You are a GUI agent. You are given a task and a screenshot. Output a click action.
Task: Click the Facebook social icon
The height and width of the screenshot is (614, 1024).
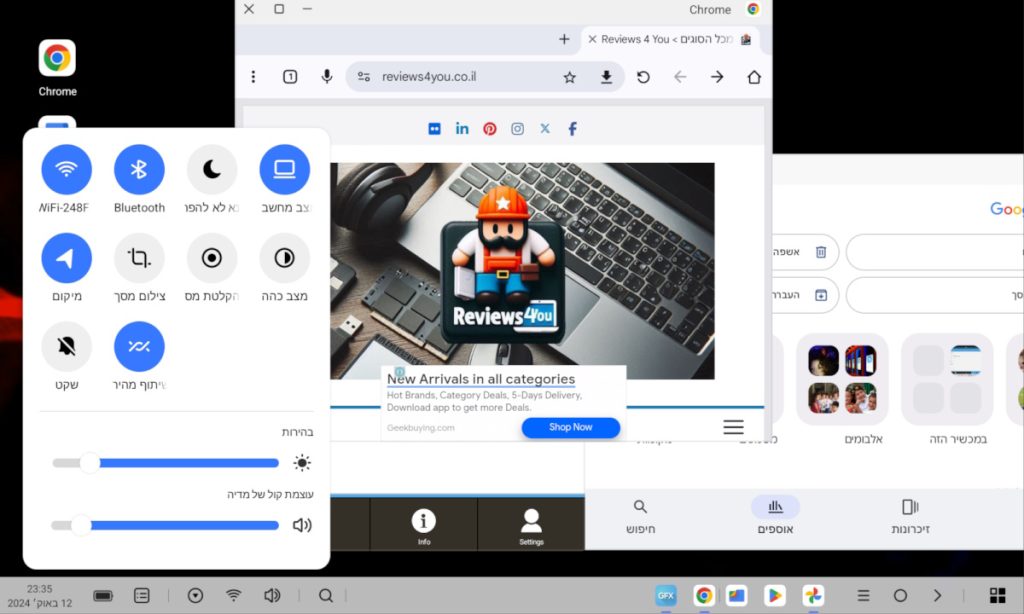coord(573,129)
